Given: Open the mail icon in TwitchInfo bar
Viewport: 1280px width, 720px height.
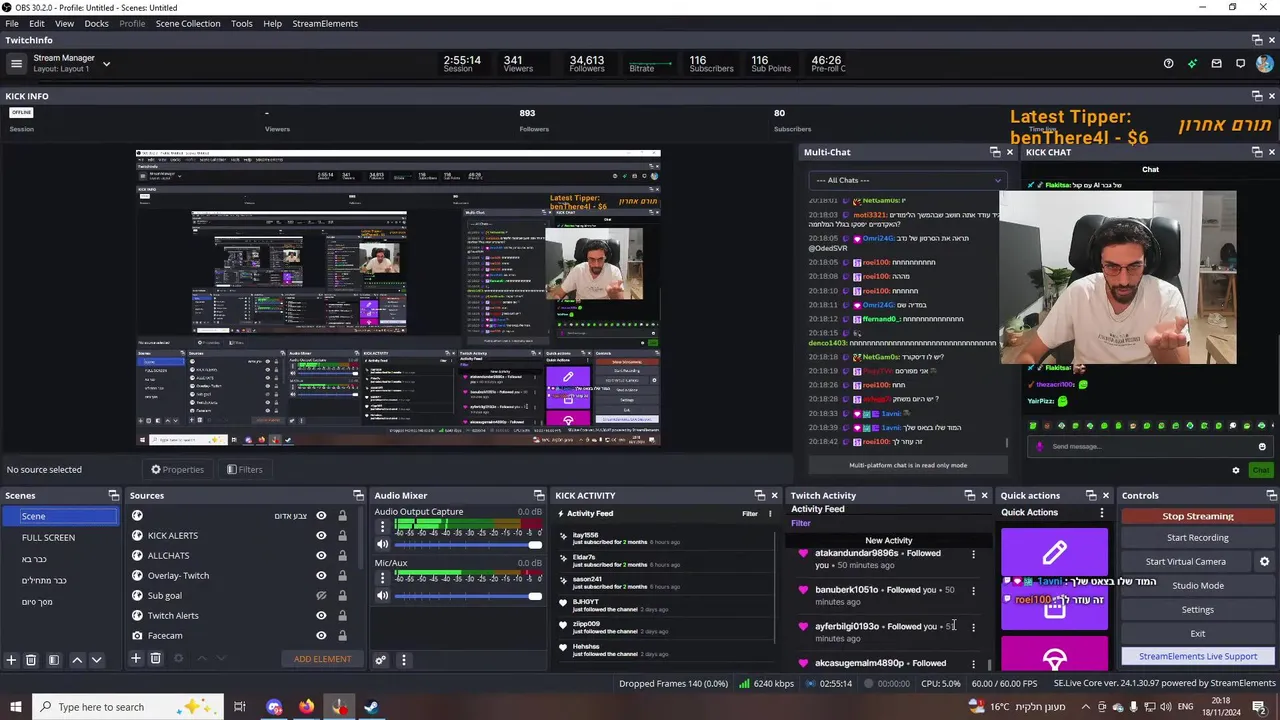Looking at the screenshot, I should [x=1216, y=64].
